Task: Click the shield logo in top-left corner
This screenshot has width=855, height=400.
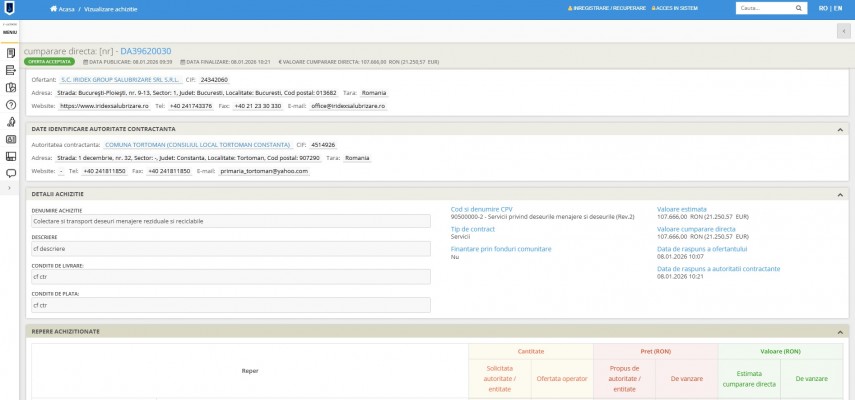Action: (10, 8)
